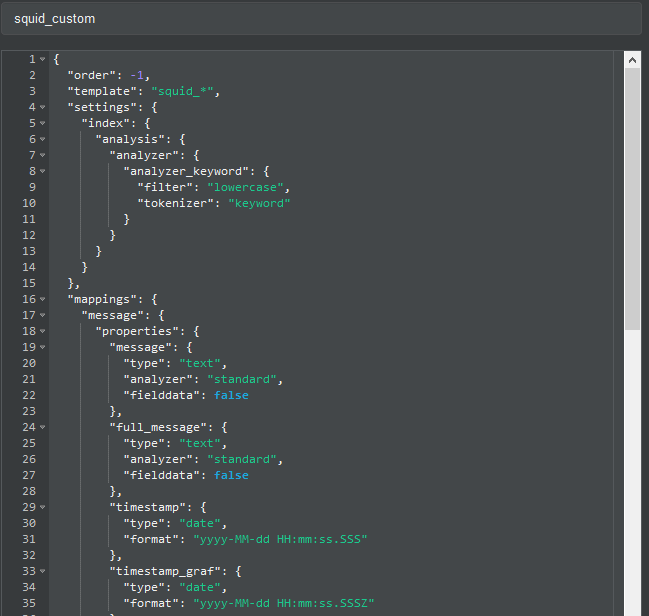Fold the inner "message" block on line 19
Viewport: 649px width, 616px height.
coord(43,347)
